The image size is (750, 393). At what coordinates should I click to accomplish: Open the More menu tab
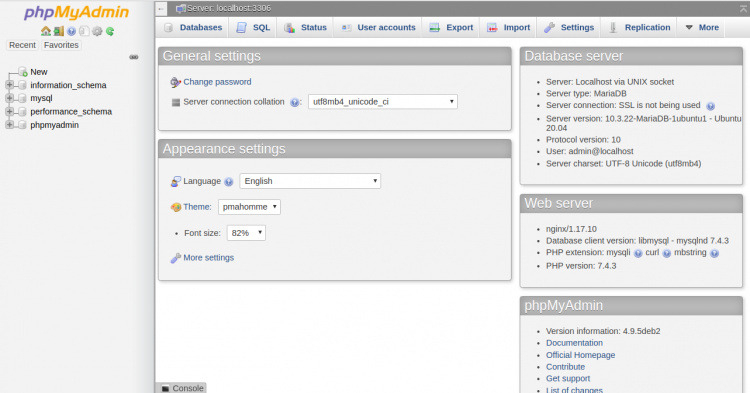point(702,28)
